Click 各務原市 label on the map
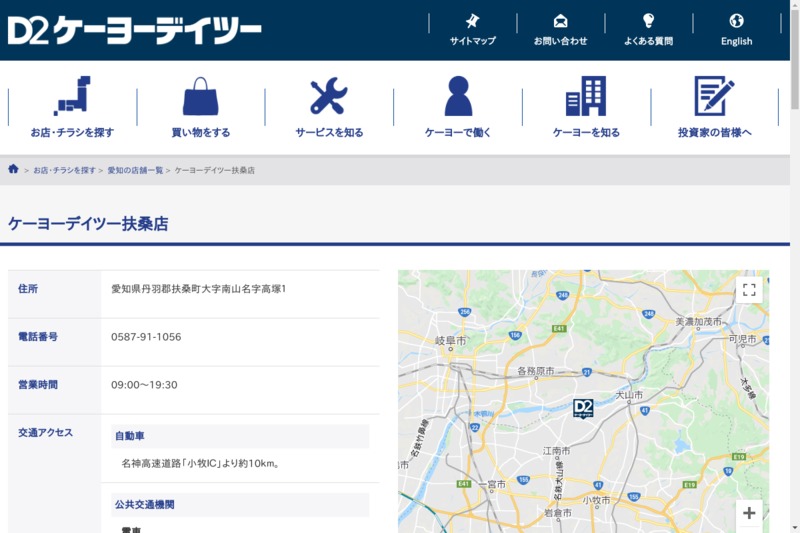 click(x=536, y=371)
